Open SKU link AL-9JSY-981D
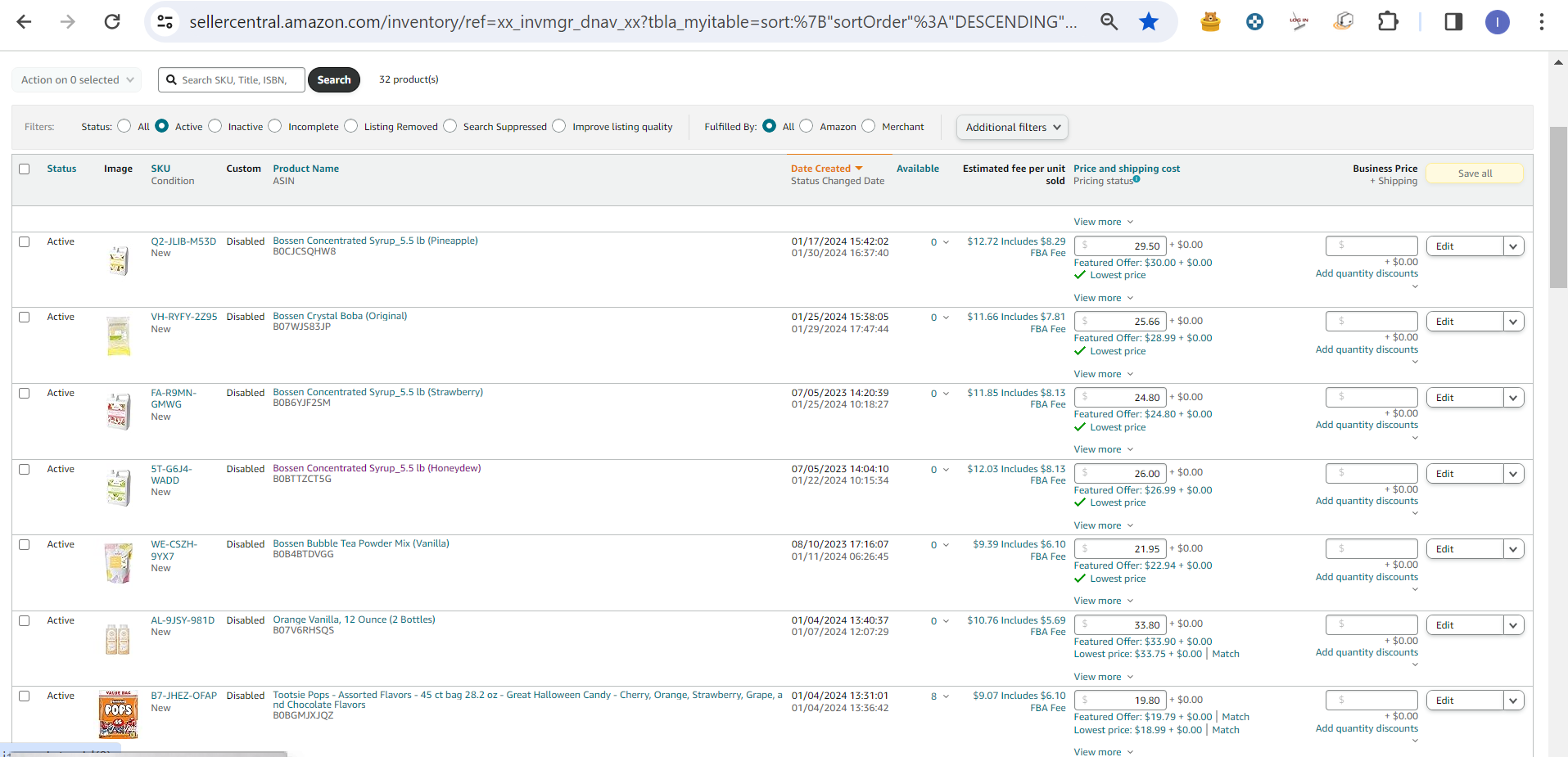This screenshot has width=1568, height=757. click(x=183, y=620)
